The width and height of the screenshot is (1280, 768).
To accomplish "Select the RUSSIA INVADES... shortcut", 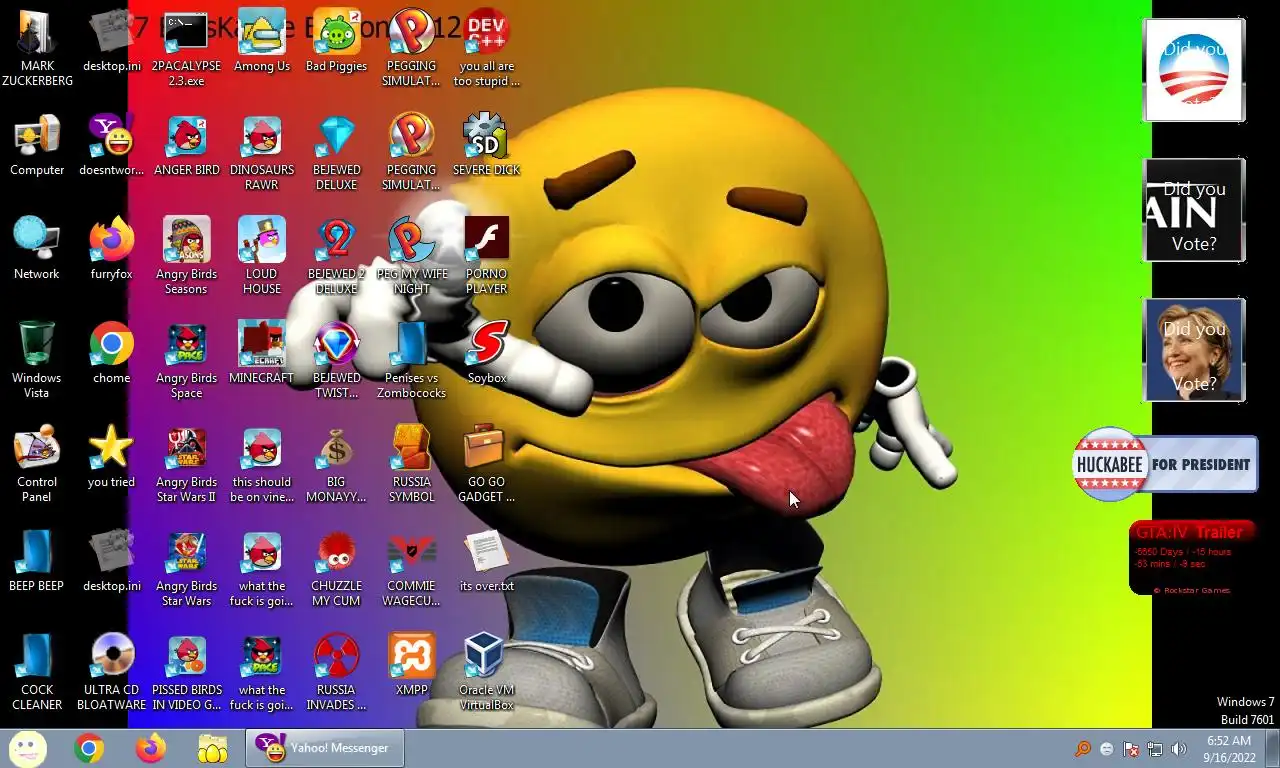I will (x=337, y=672).
